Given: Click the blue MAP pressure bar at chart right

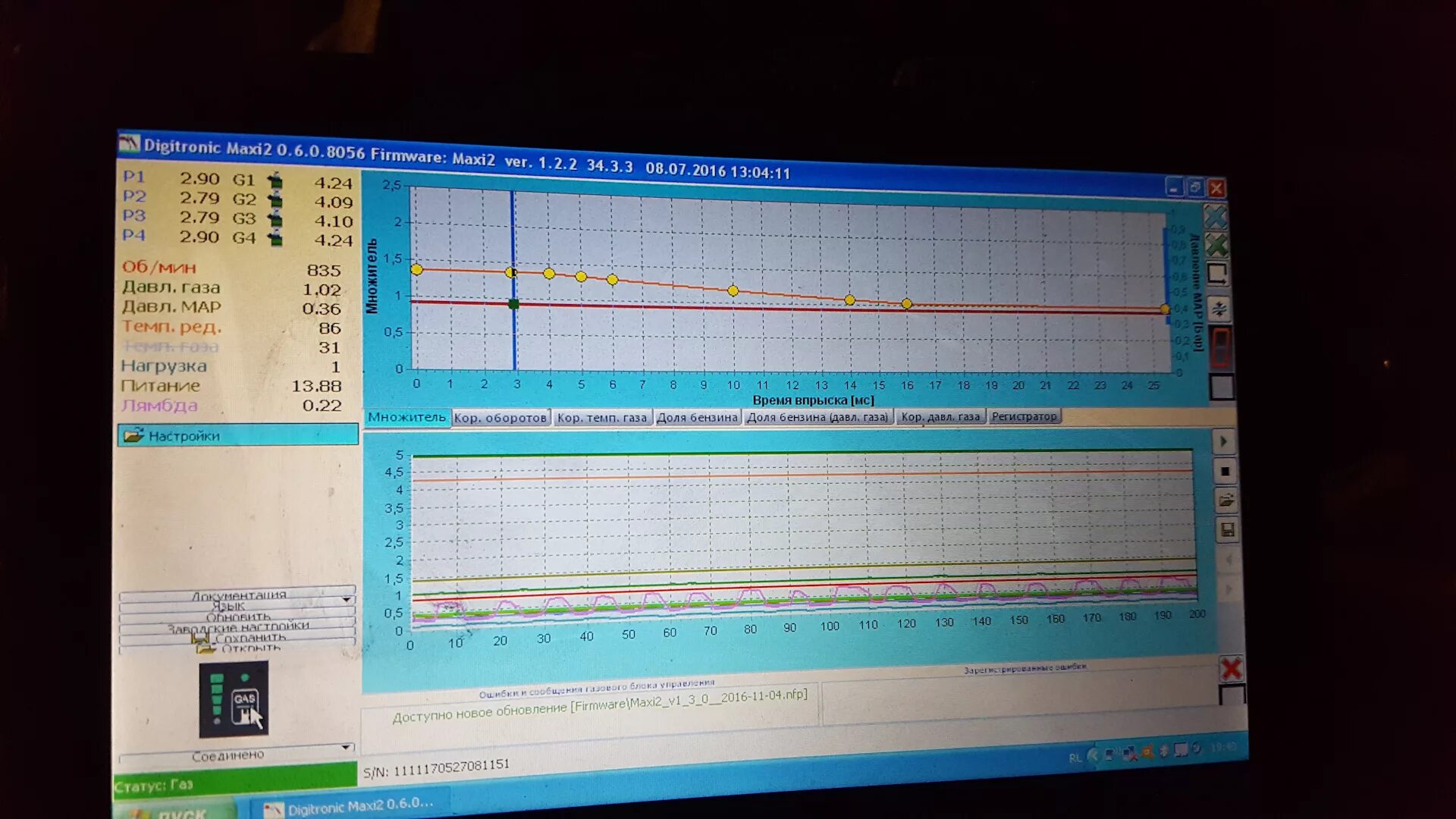Looking at the screenshot, I should point(1166,275).
